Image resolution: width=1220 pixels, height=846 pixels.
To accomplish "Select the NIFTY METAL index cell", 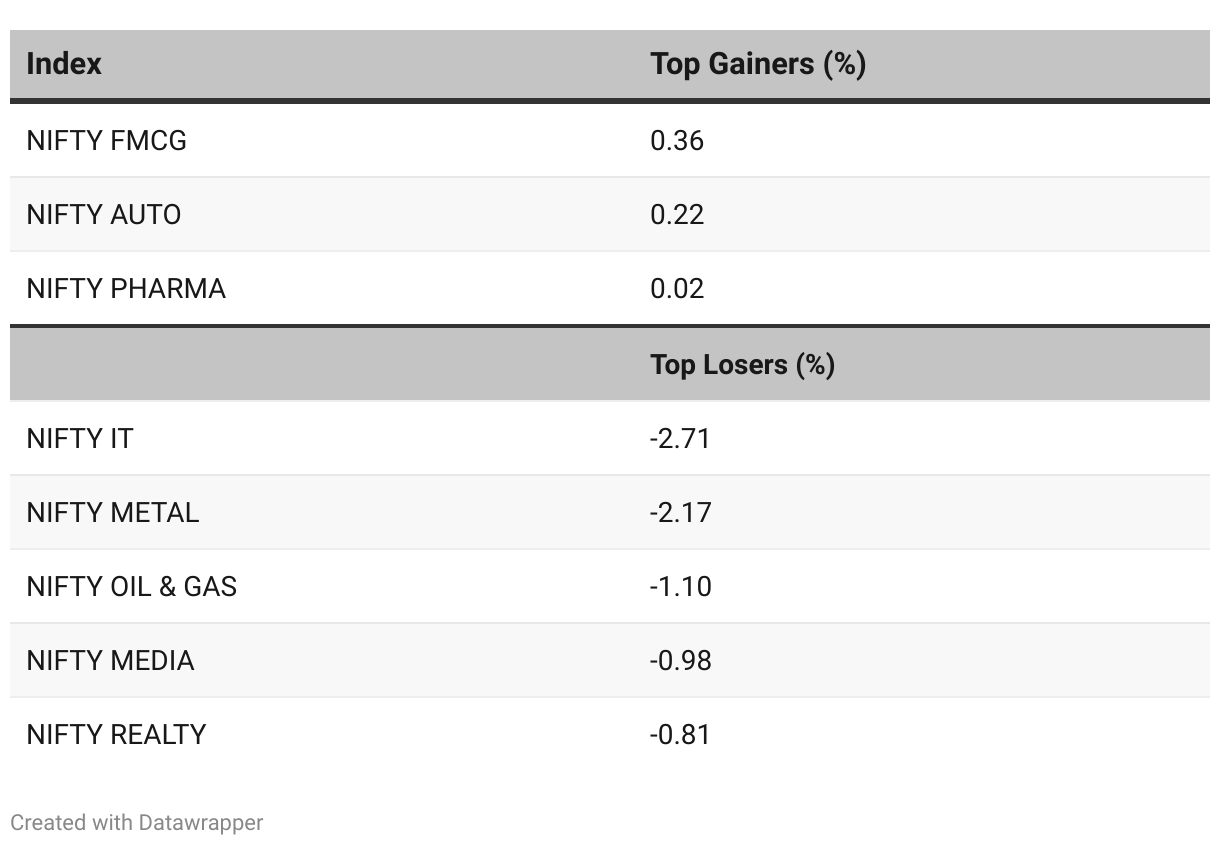I will pyautogui.click(x=112, y=513).
